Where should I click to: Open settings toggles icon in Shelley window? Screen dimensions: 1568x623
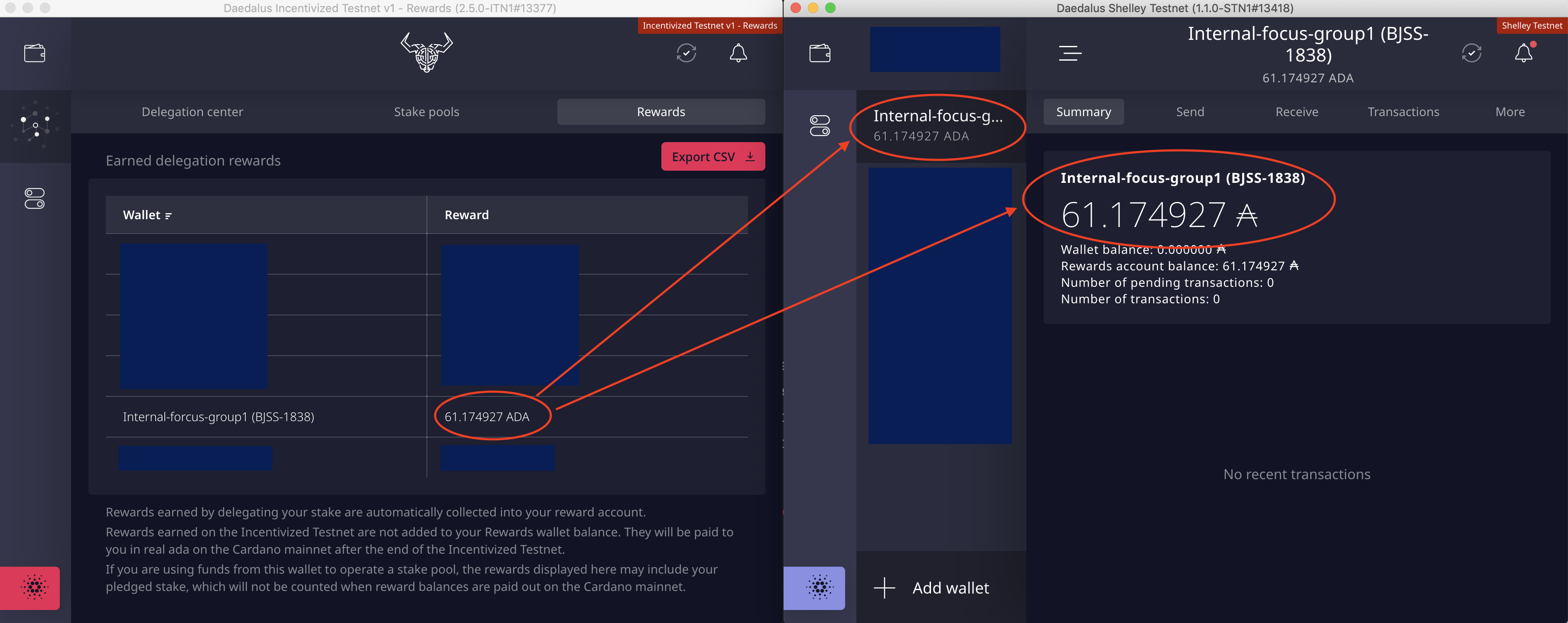point(819,126)
